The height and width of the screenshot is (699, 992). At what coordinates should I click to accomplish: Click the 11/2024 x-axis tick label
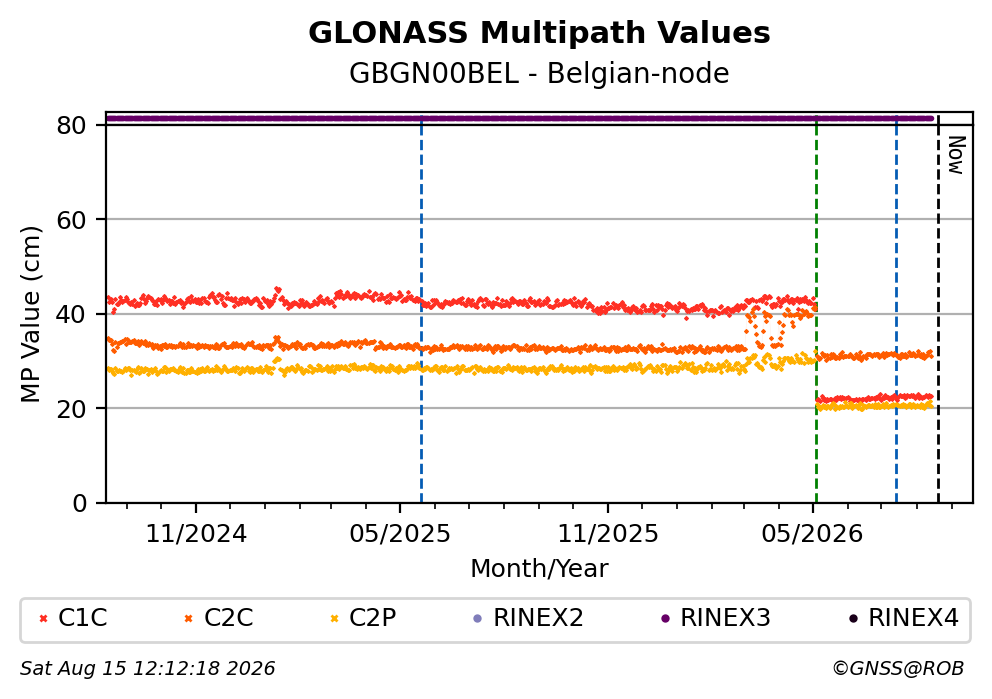[196, 534]
